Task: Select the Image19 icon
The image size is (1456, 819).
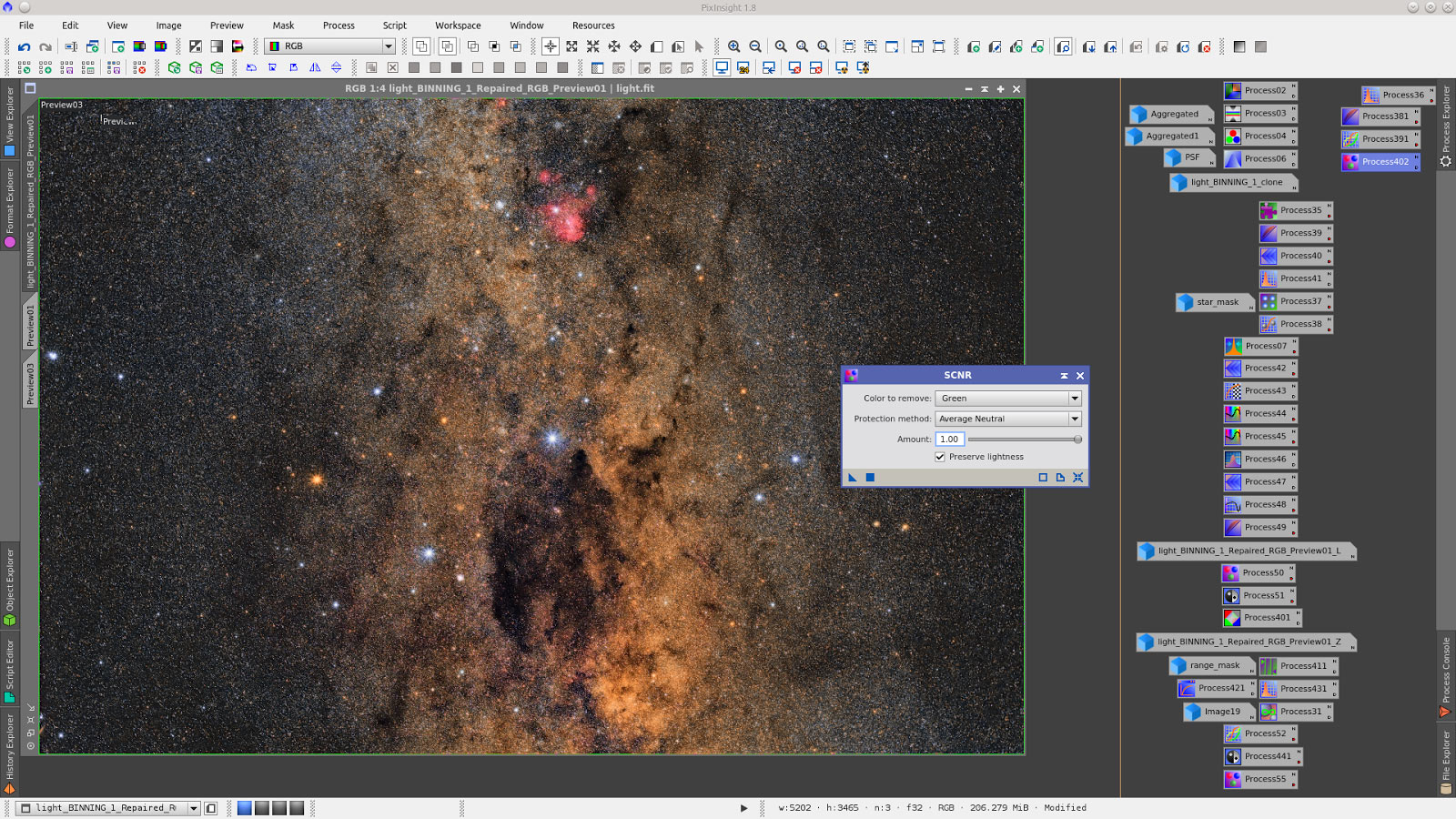Action: 1218,712
